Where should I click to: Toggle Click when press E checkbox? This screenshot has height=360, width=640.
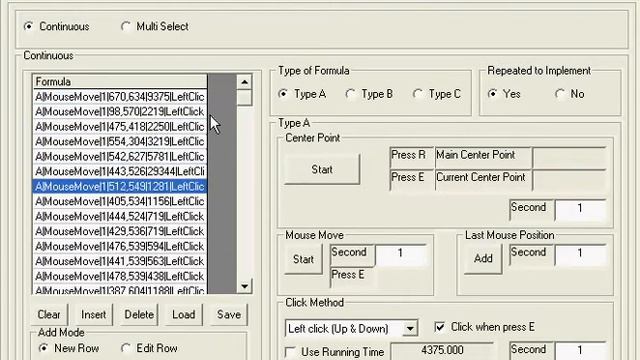pos(440,327)
